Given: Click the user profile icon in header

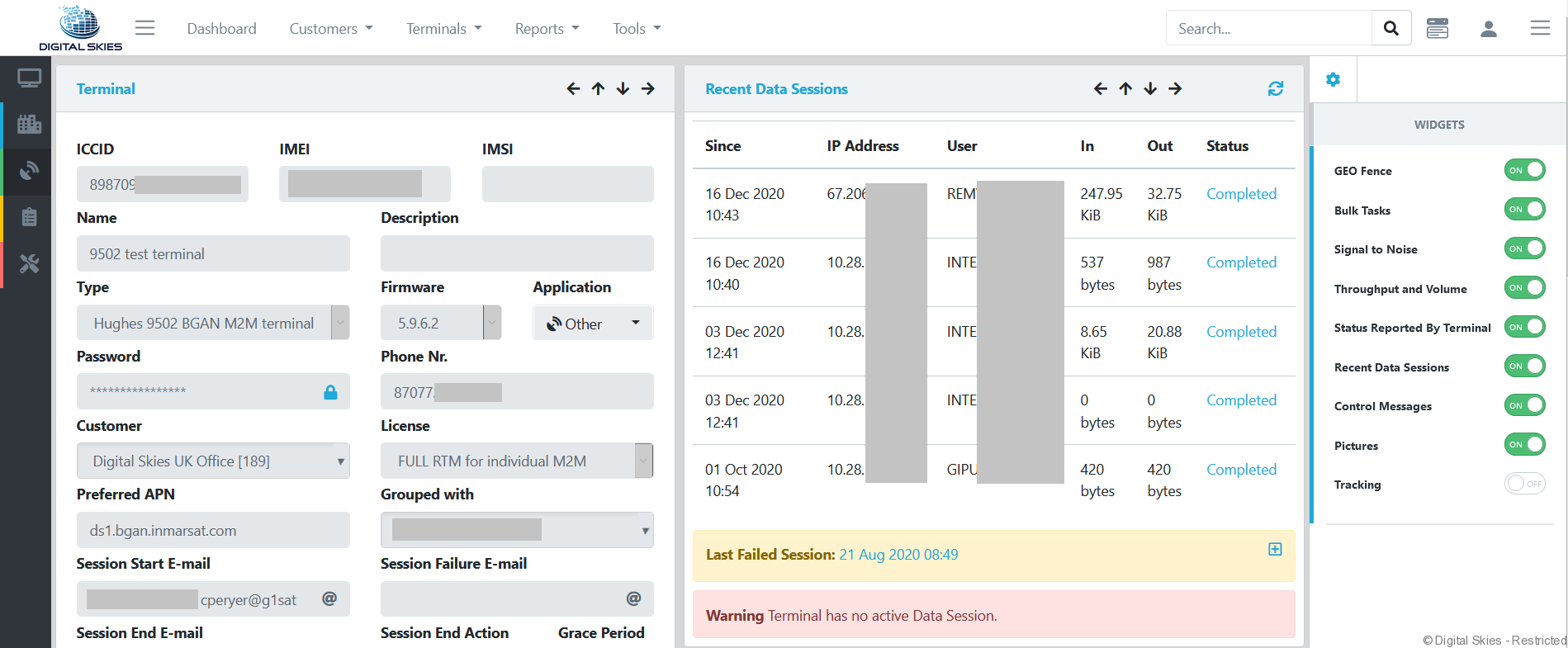Looking at the screenshot, I should point(1489,29).
